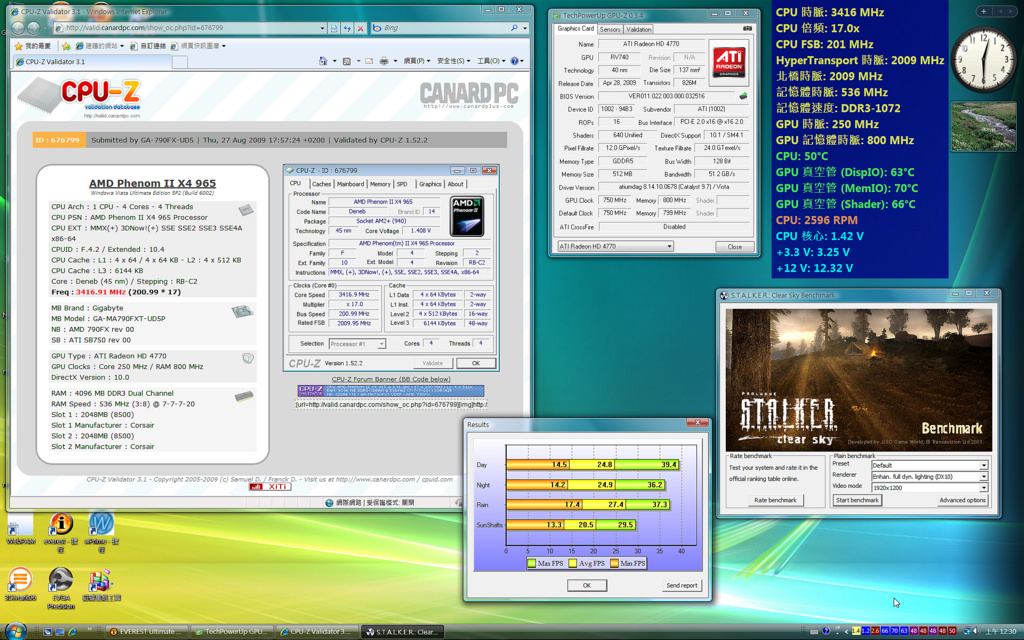
Task: Click the Send report button
Action: coord(681,585)
